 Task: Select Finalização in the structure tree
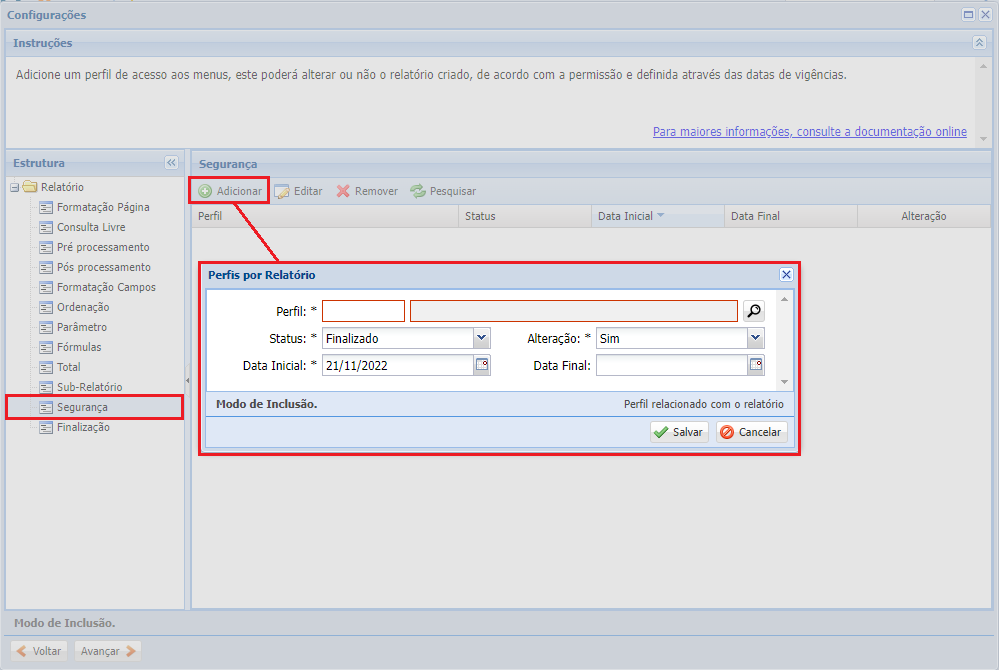(x=83, y=427)
